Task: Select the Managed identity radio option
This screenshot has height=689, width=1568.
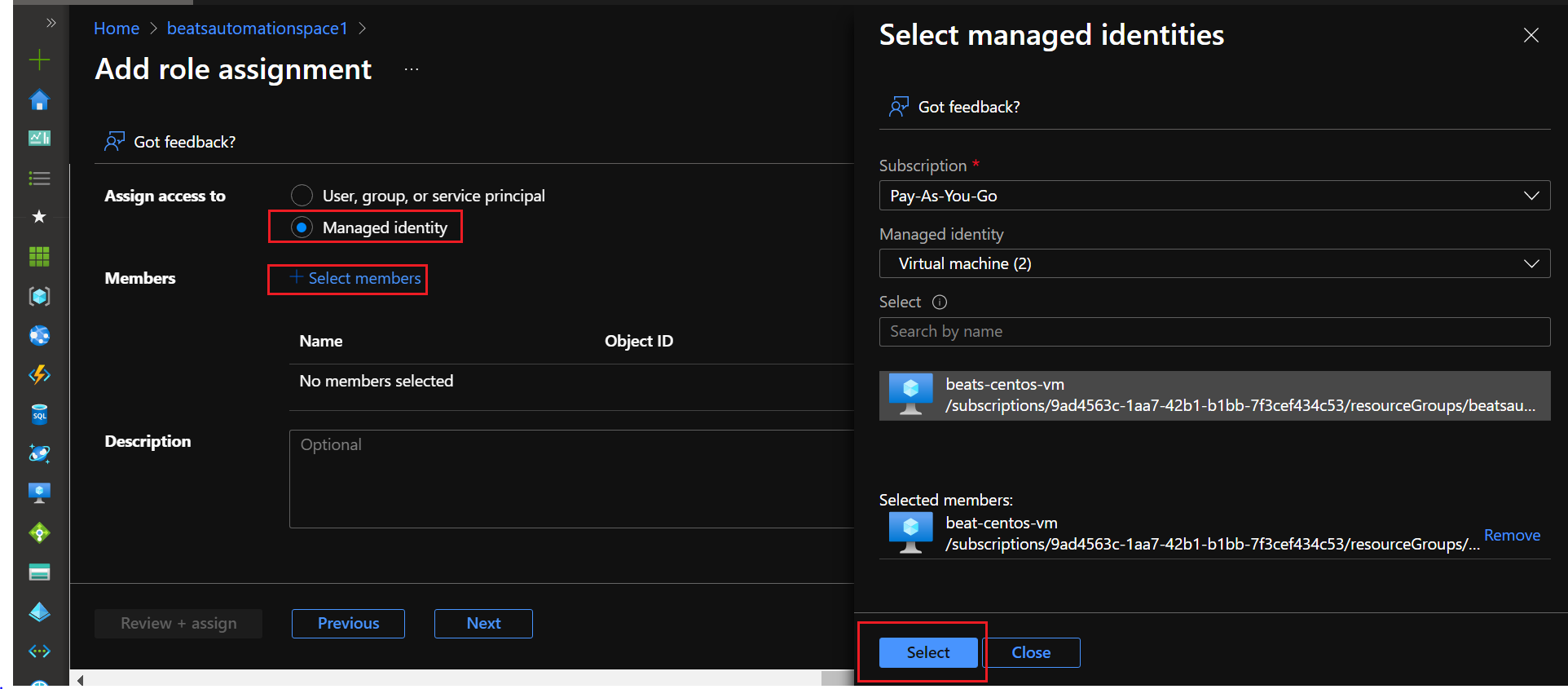Action: 302,227
